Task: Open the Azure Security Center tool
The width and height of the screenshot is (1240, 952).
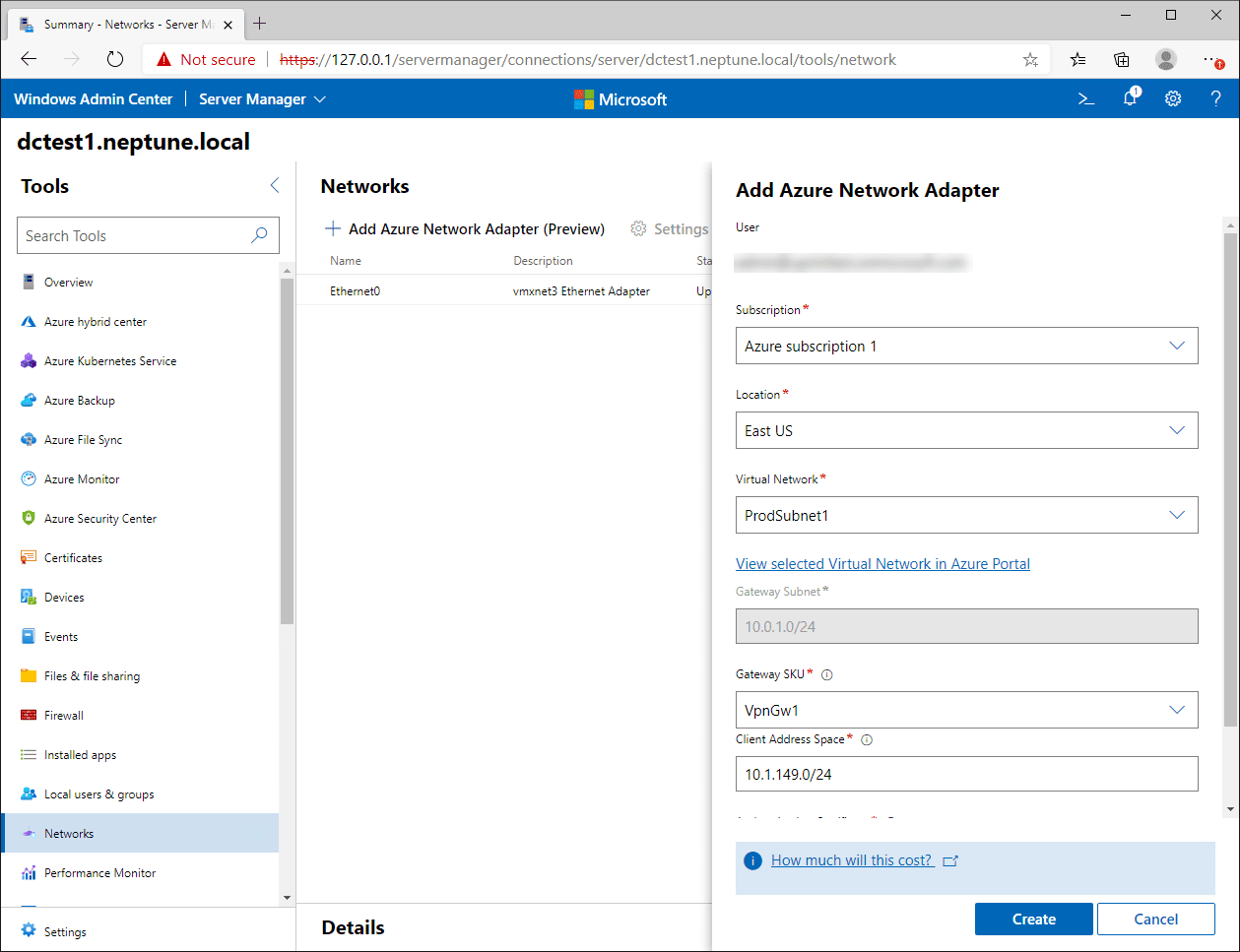Action: [98, 518]
